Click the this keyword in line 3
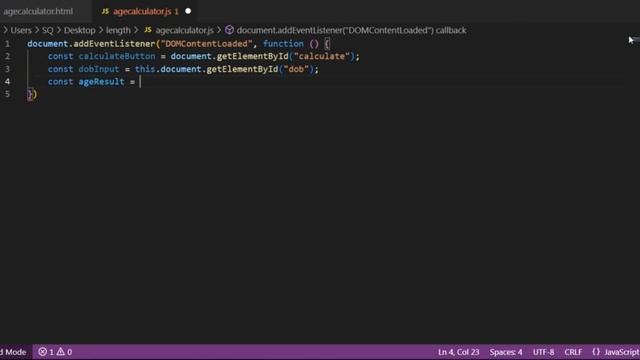Screen dimensions: 640x360 click(145, 69)
